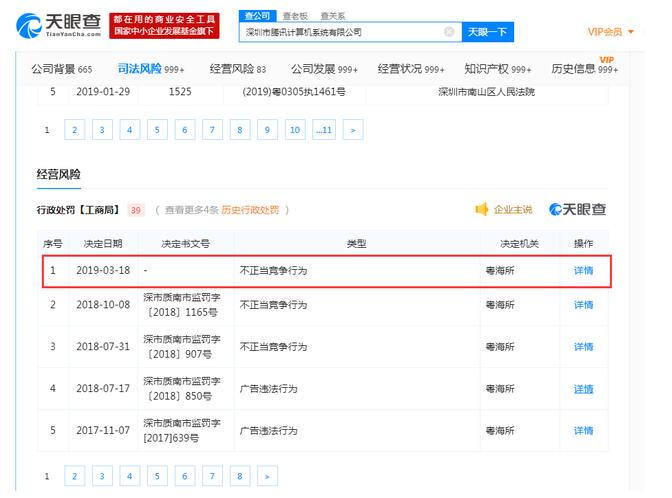Image resolution: width=672 pixels, height=498 pixels.
Task: Open 详情 for the 2019-03-18 penalty
Action: (583, 271)
